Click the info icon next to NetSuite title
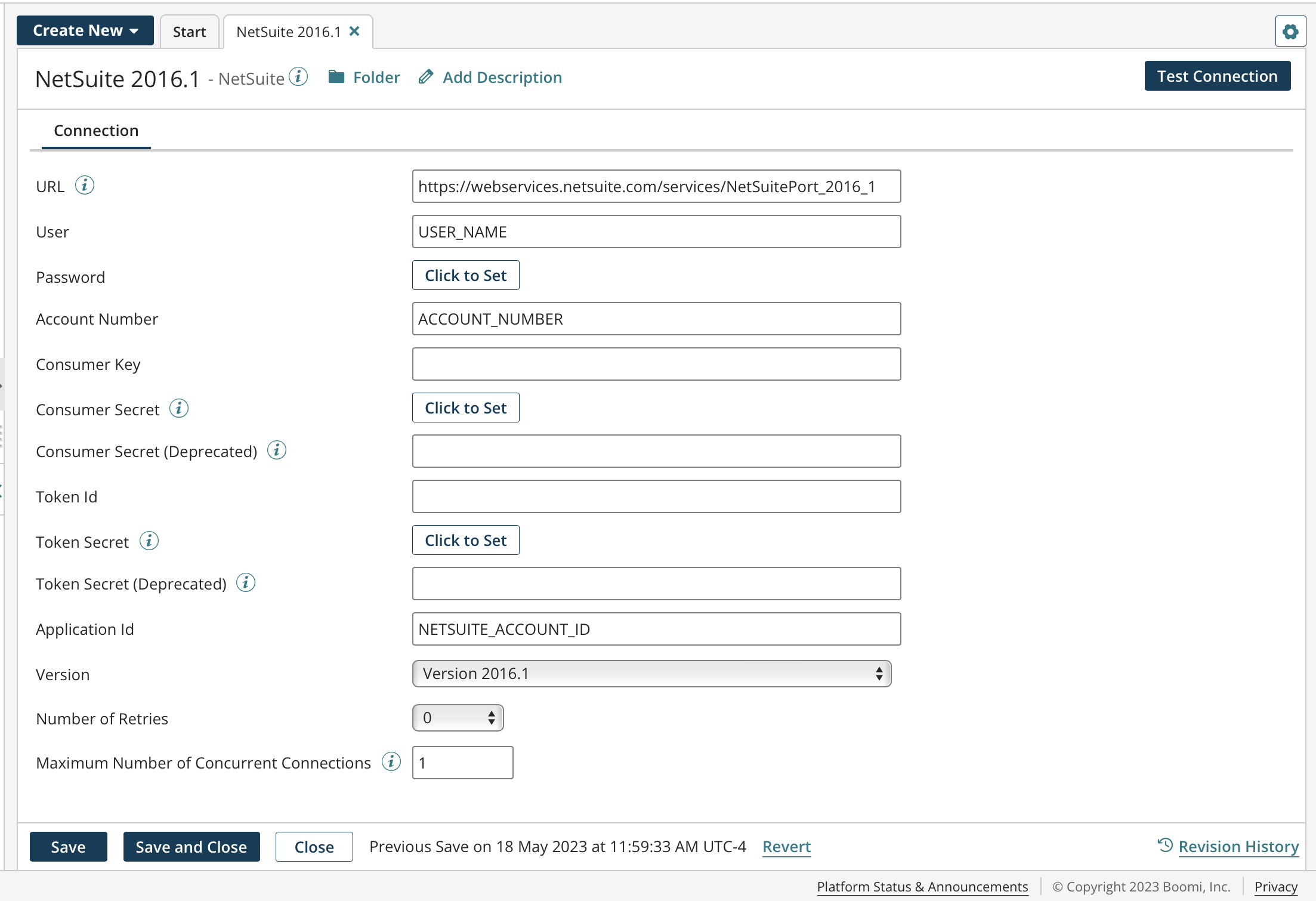Image resolution: width=1316 pixels, height=901 pixels. 298,76
